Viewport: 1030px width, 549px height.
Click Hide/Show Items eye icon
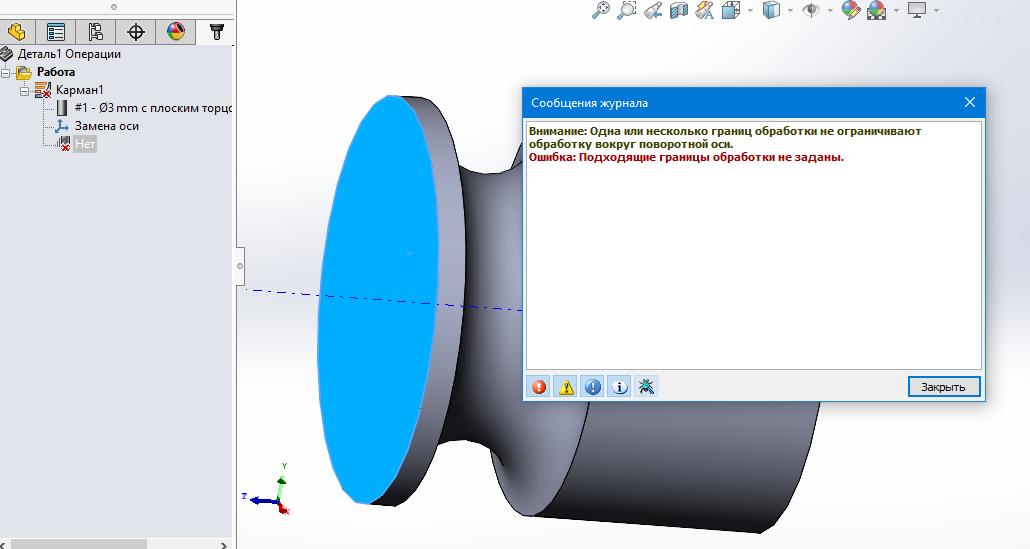coord(811,10)
